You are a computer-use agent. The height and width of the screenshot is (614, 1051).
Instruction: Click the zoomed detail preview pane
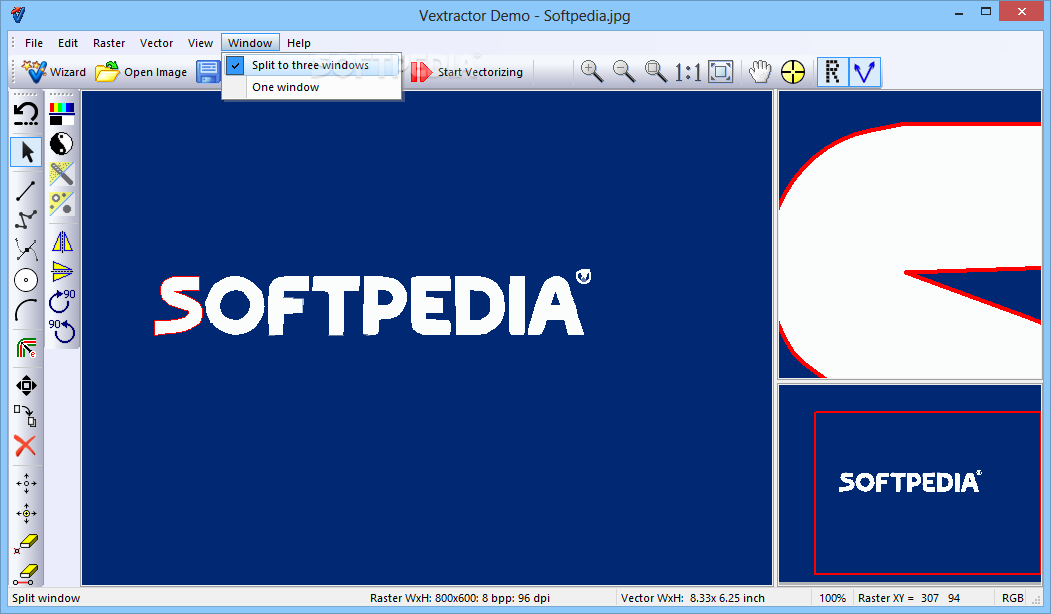pyautogui.click(x=910, y=235)
